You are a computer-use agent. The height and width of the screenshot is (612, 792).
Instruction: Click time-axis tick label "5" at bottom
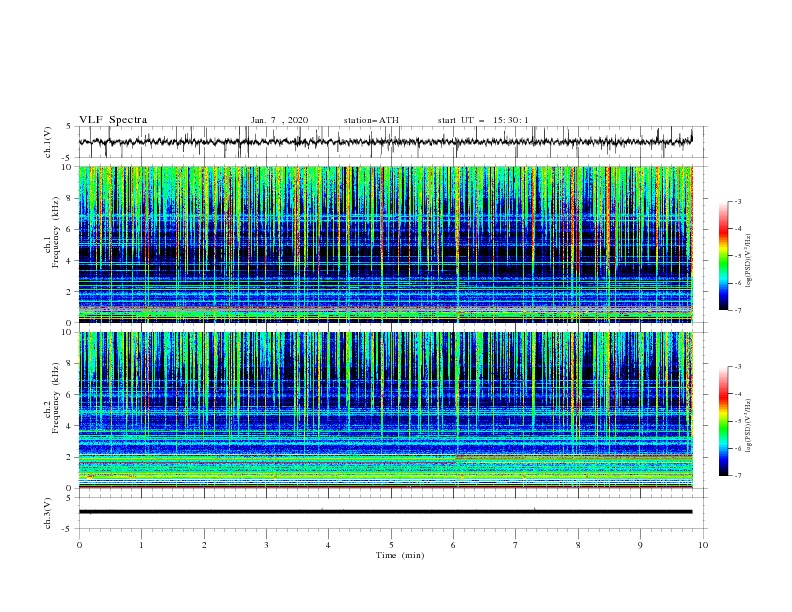pos(391,545)
